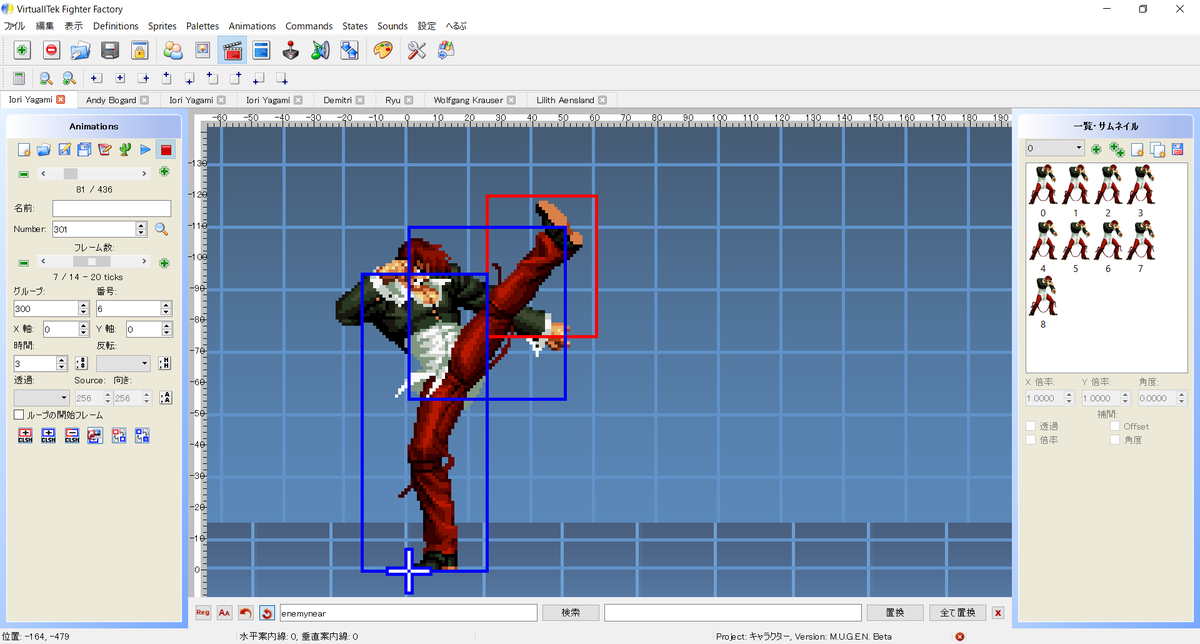The width and height of the screenshot is (1200, 644).
Task: Click the search field containing enemynear
Action: [x=407, y=612]
